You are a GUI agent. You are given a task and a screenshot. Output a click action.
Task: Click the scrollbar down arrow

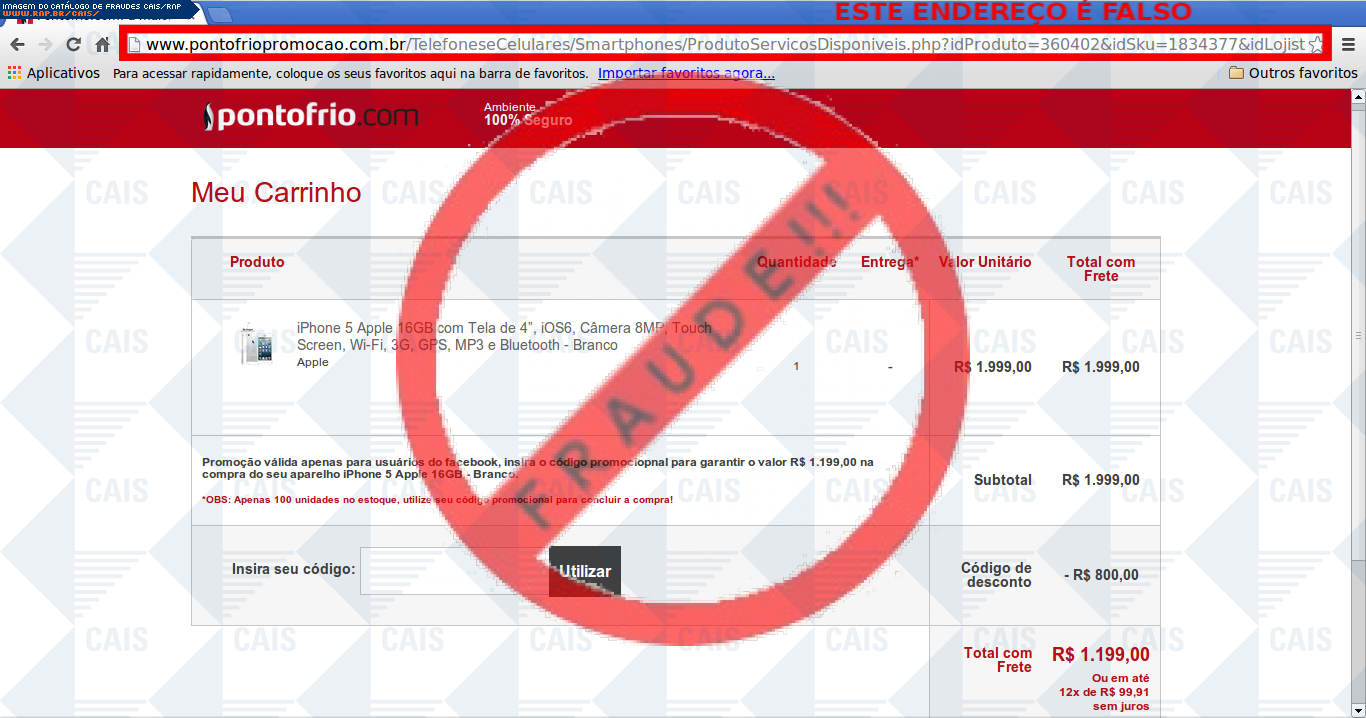point(1358,709)
